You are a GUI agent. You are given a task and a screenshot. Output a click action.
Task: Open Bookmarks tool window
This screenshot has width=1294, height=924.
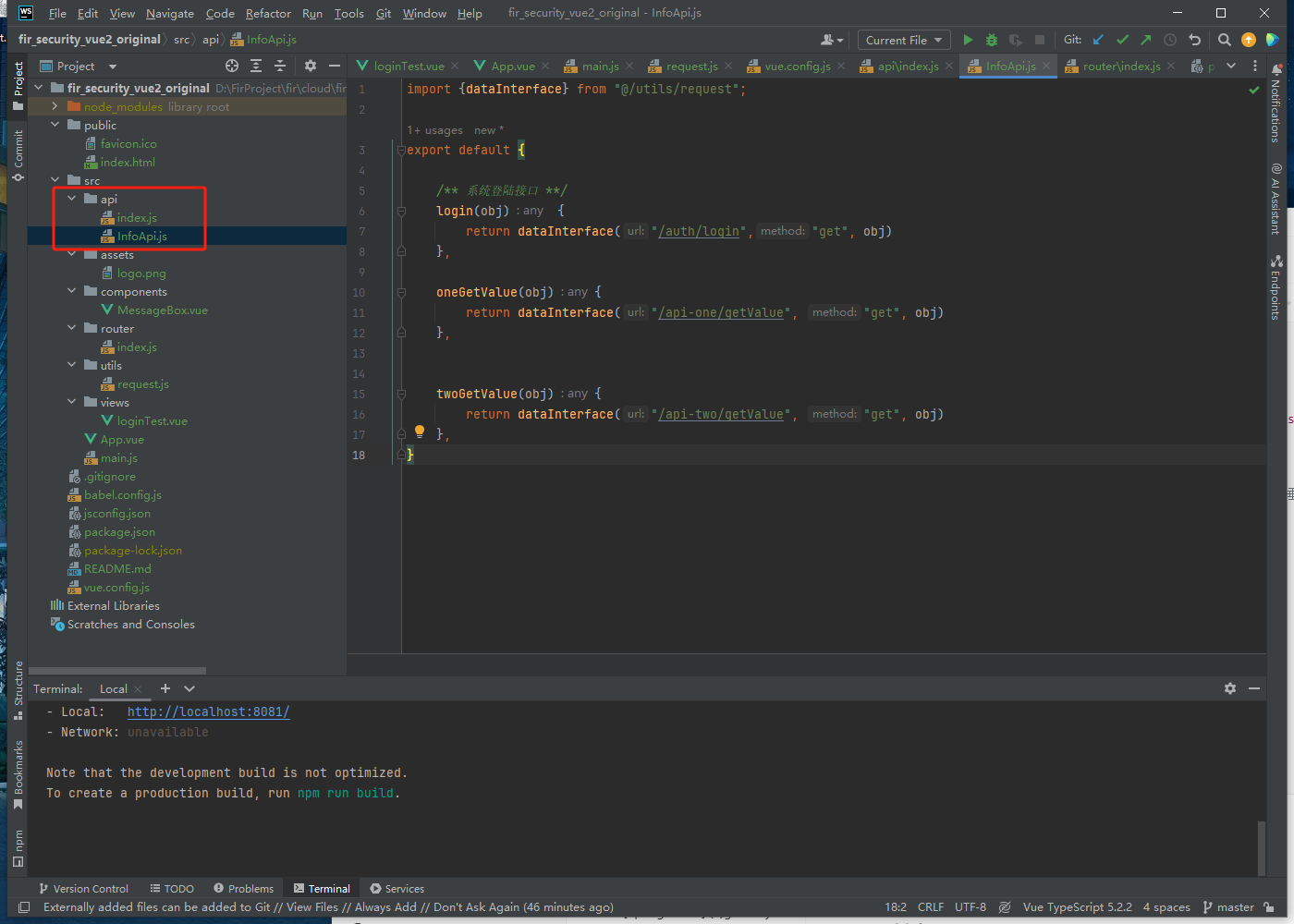(18, 775)
